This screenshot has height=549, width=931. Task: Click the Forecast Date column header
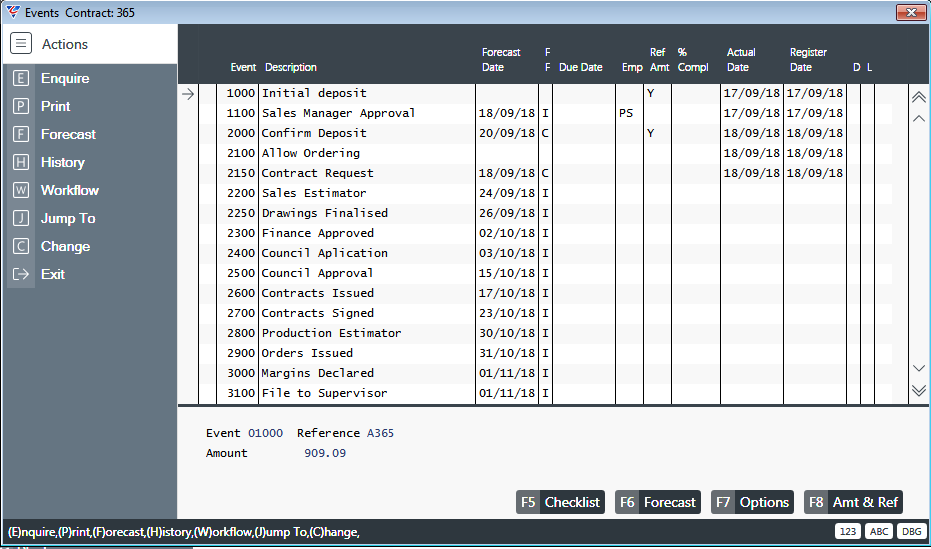[x=501, y=60]
